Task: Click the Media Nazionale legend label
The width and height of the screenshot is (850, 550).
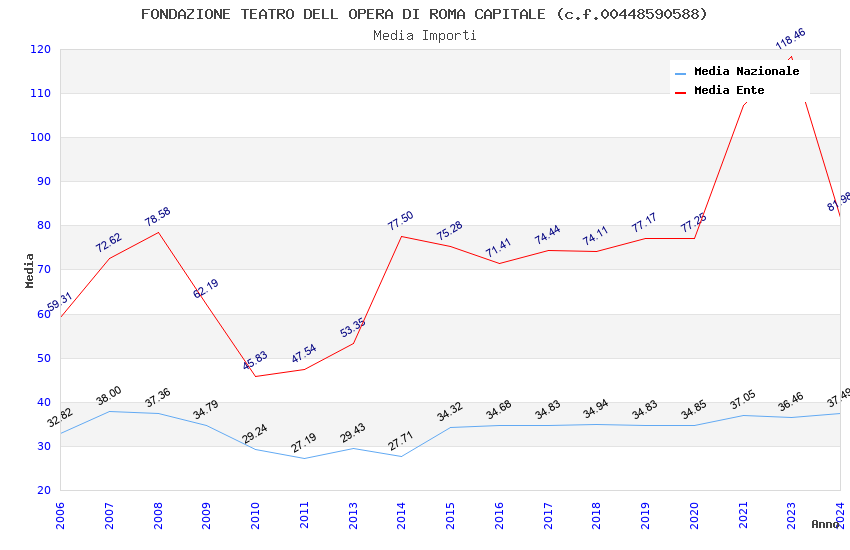Action: coord(746,71)
